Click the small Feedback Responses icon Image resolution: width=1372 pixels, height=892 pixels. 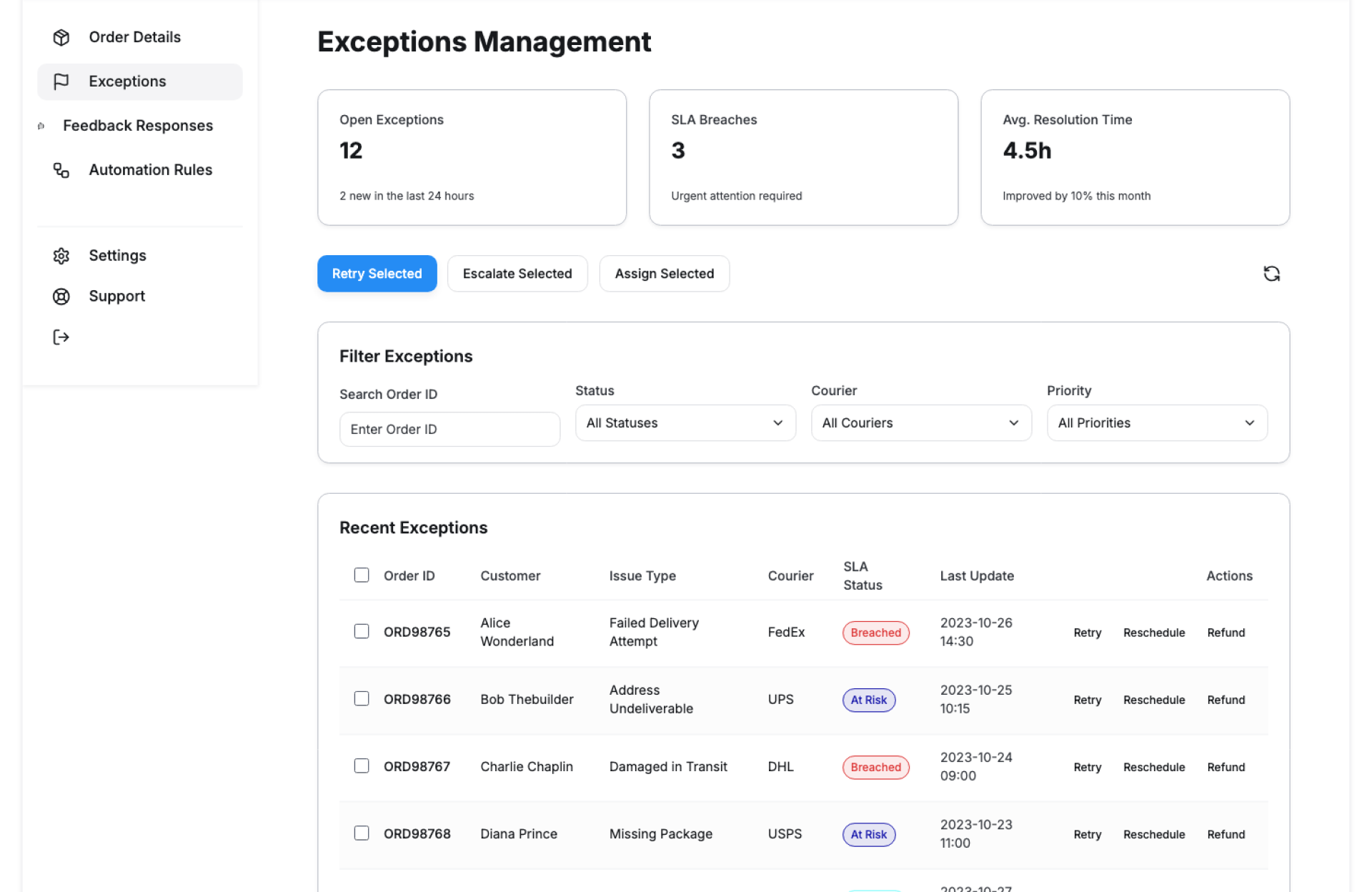[41, 126]
